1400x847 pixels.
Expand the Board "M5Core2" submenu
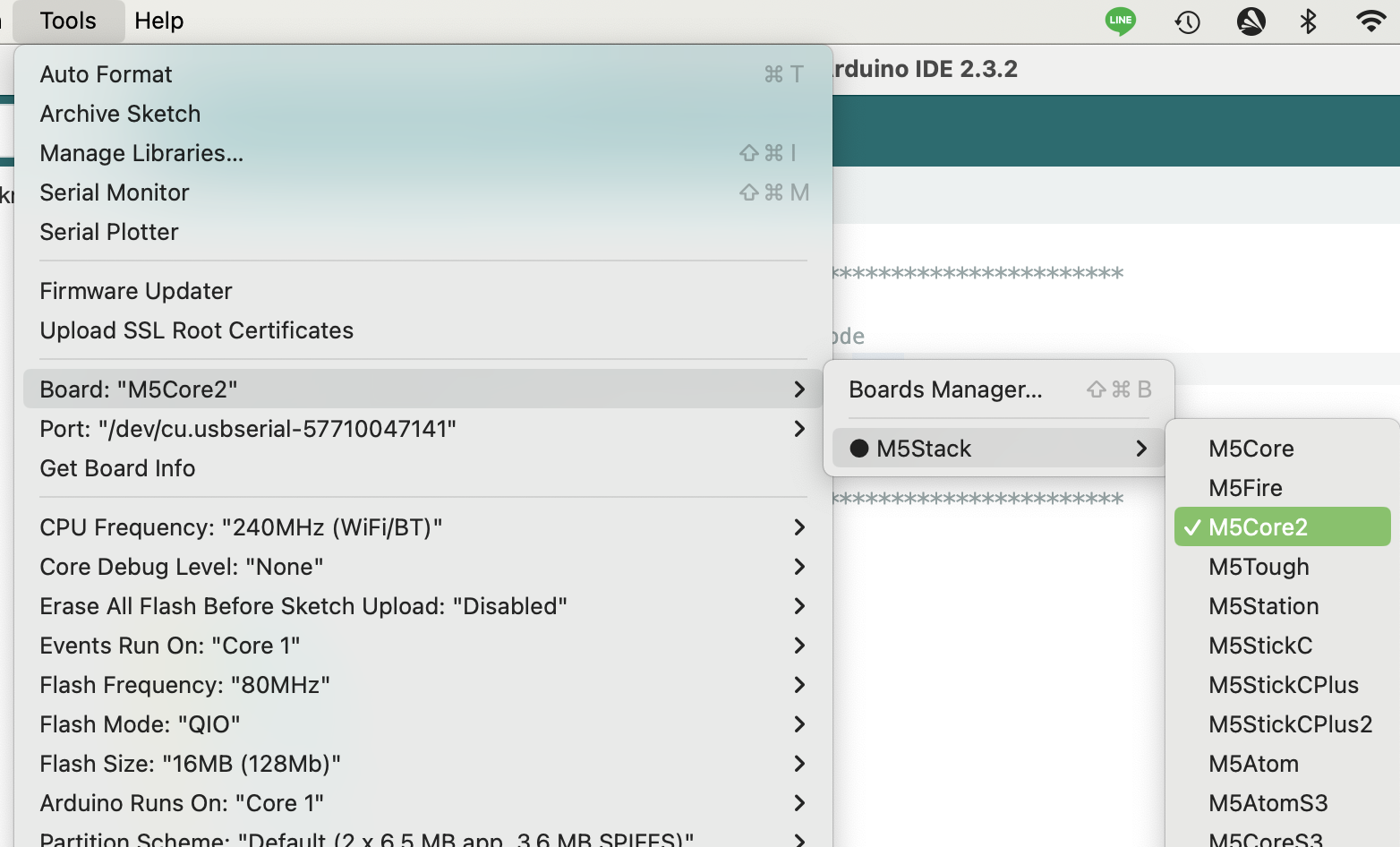pyautogui.click(x=423, y=389)
